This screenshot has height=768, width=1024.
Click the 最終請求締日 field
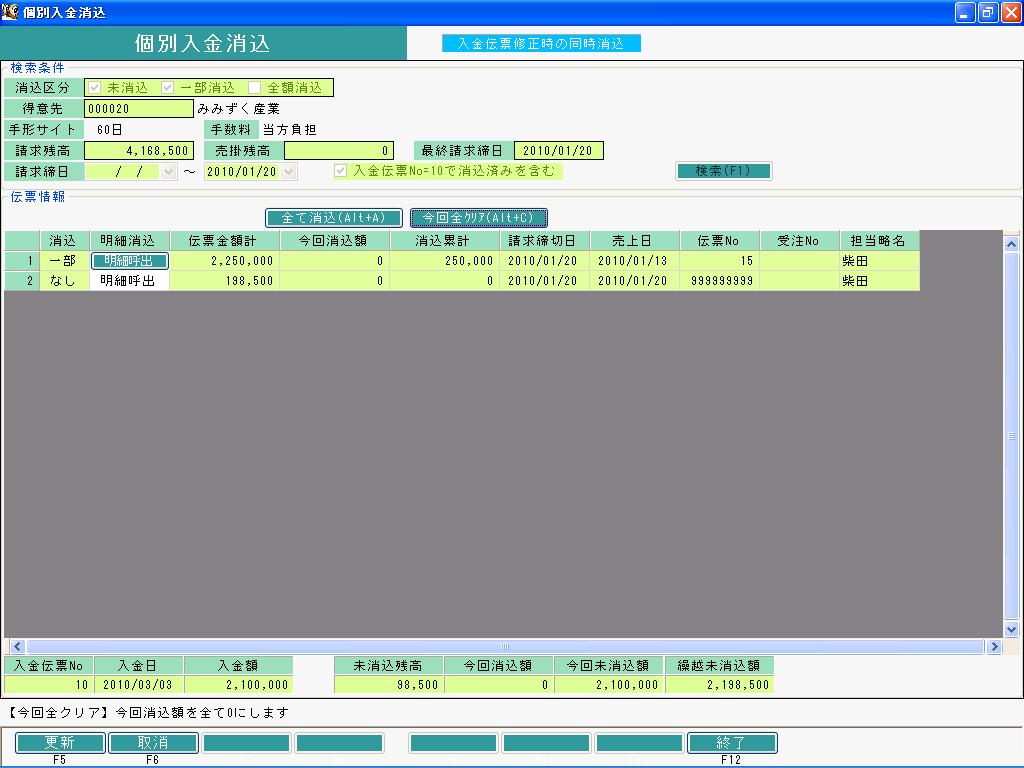pos(558,151)
